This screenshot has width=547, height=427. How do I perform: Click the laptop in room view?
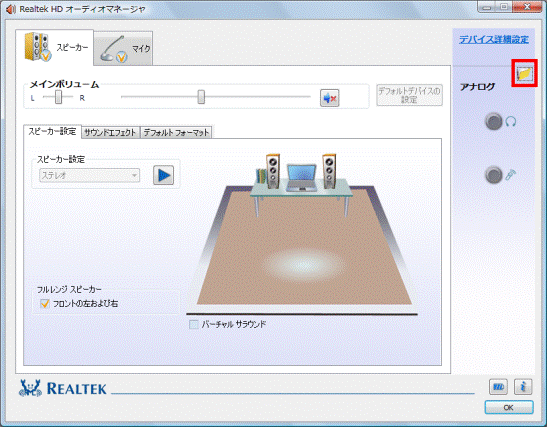[x=301, y=178]
